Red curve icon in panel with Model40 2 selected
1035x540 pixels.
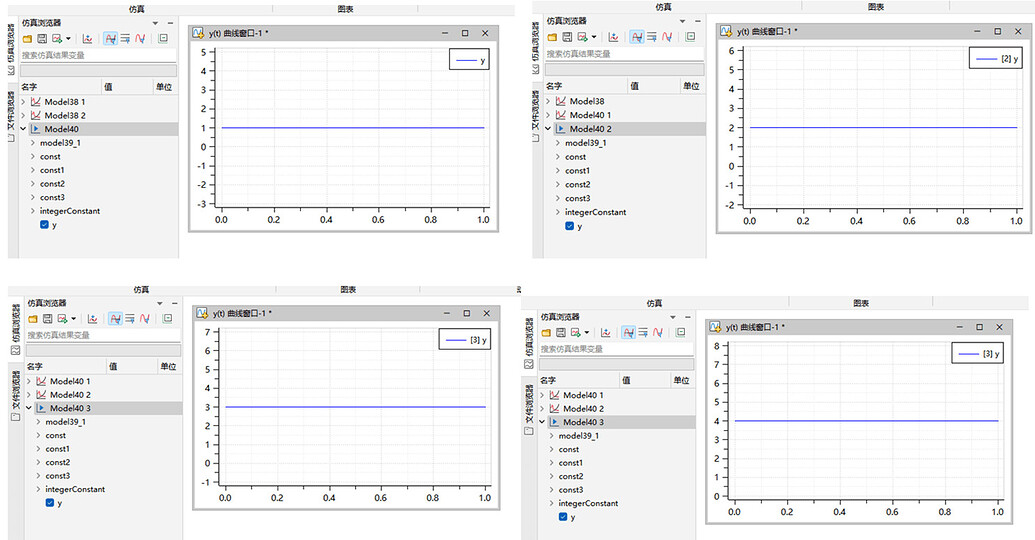point(667,37)
